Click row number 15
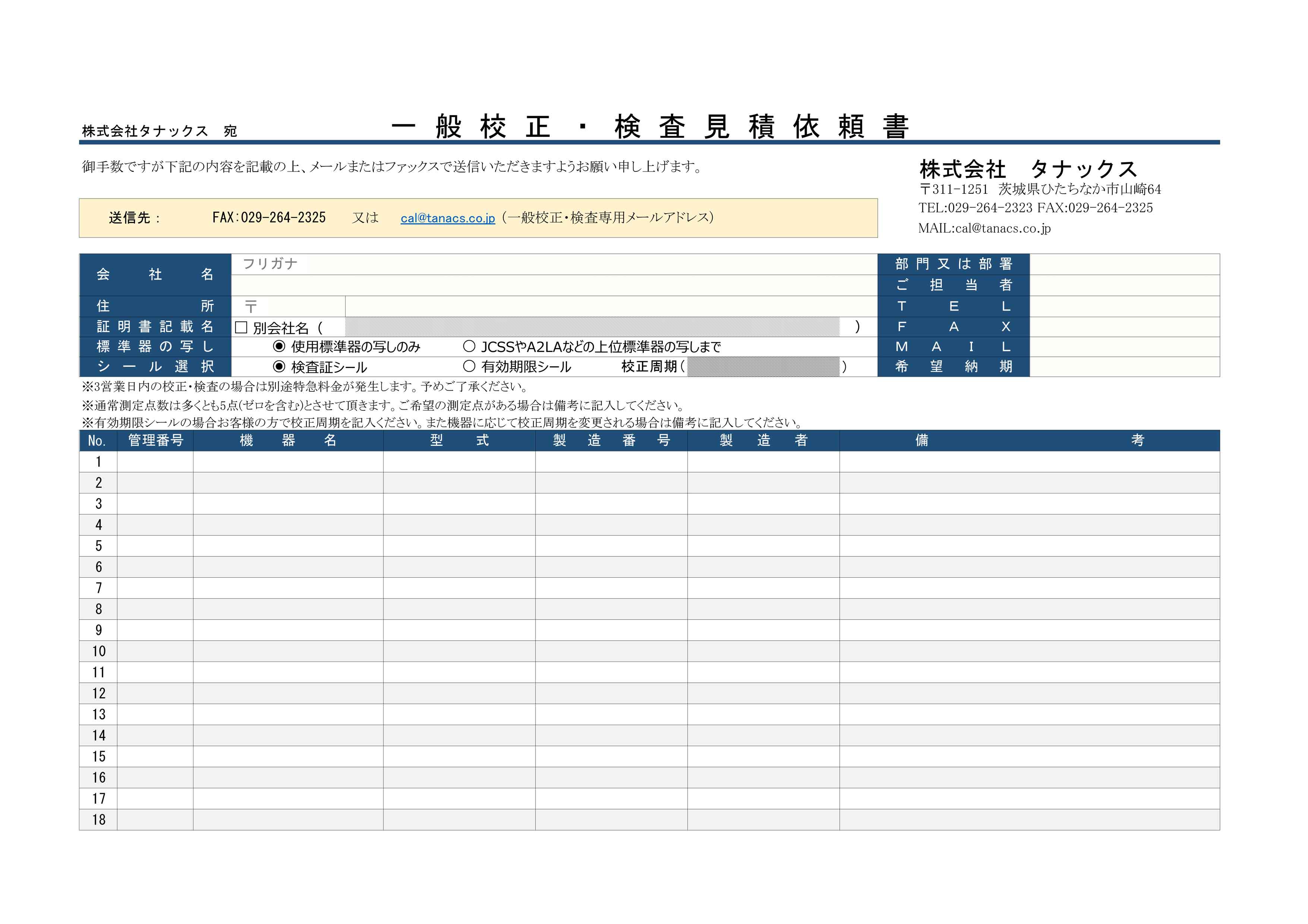This screenshot has height=924, width=1308. tap(98, 757)
